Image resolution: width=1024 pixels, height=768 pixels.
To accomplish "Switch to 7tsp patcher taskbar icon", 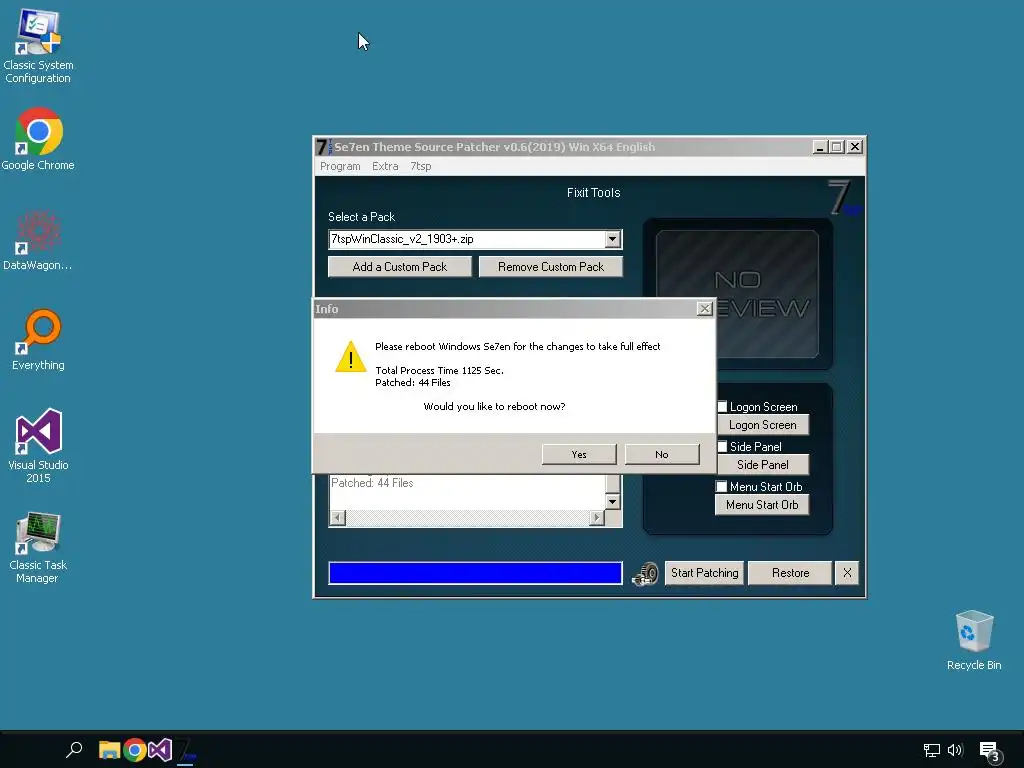I will point(185,750).
